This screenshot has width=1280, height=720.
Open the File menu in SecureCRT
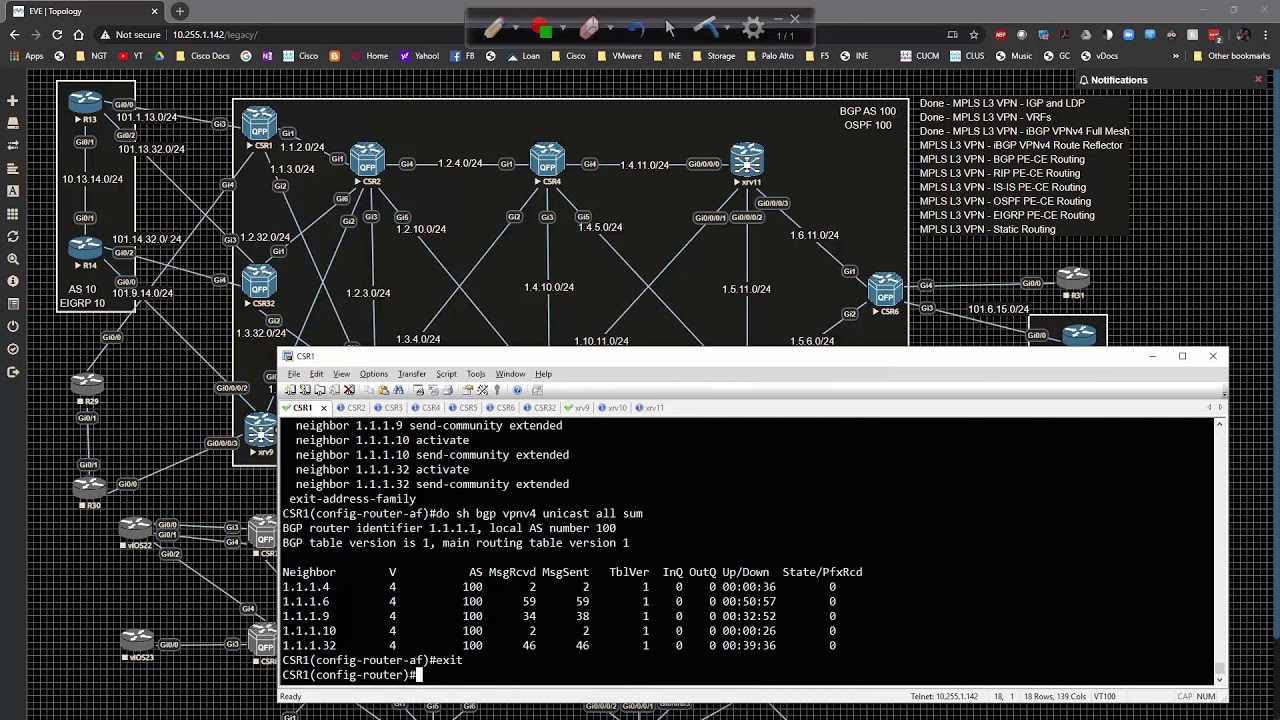pos(294,374)
